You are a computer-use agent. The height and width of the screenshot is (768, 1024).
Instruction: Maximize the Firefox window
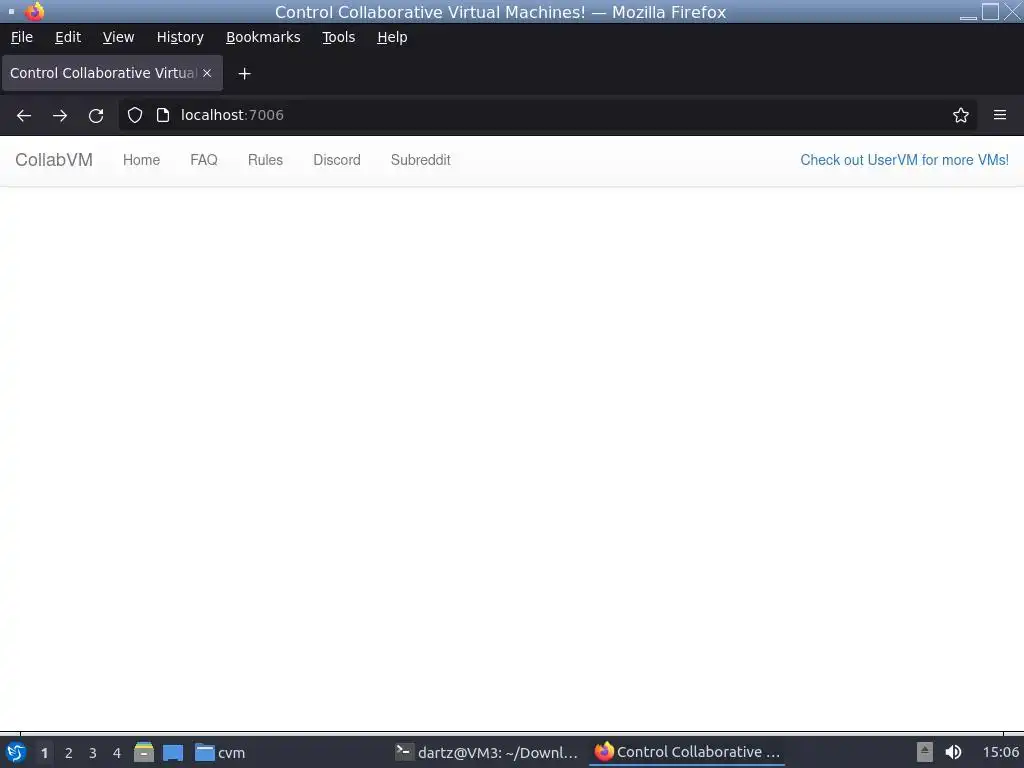click(991, 12)
